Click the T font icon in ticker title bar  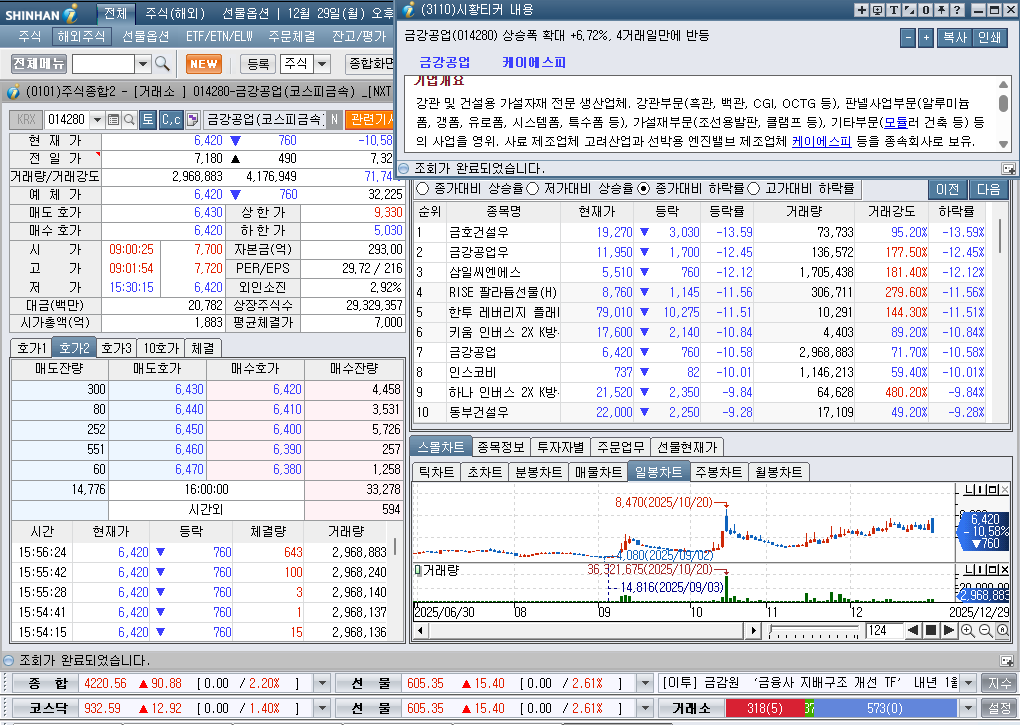point(893,10)
